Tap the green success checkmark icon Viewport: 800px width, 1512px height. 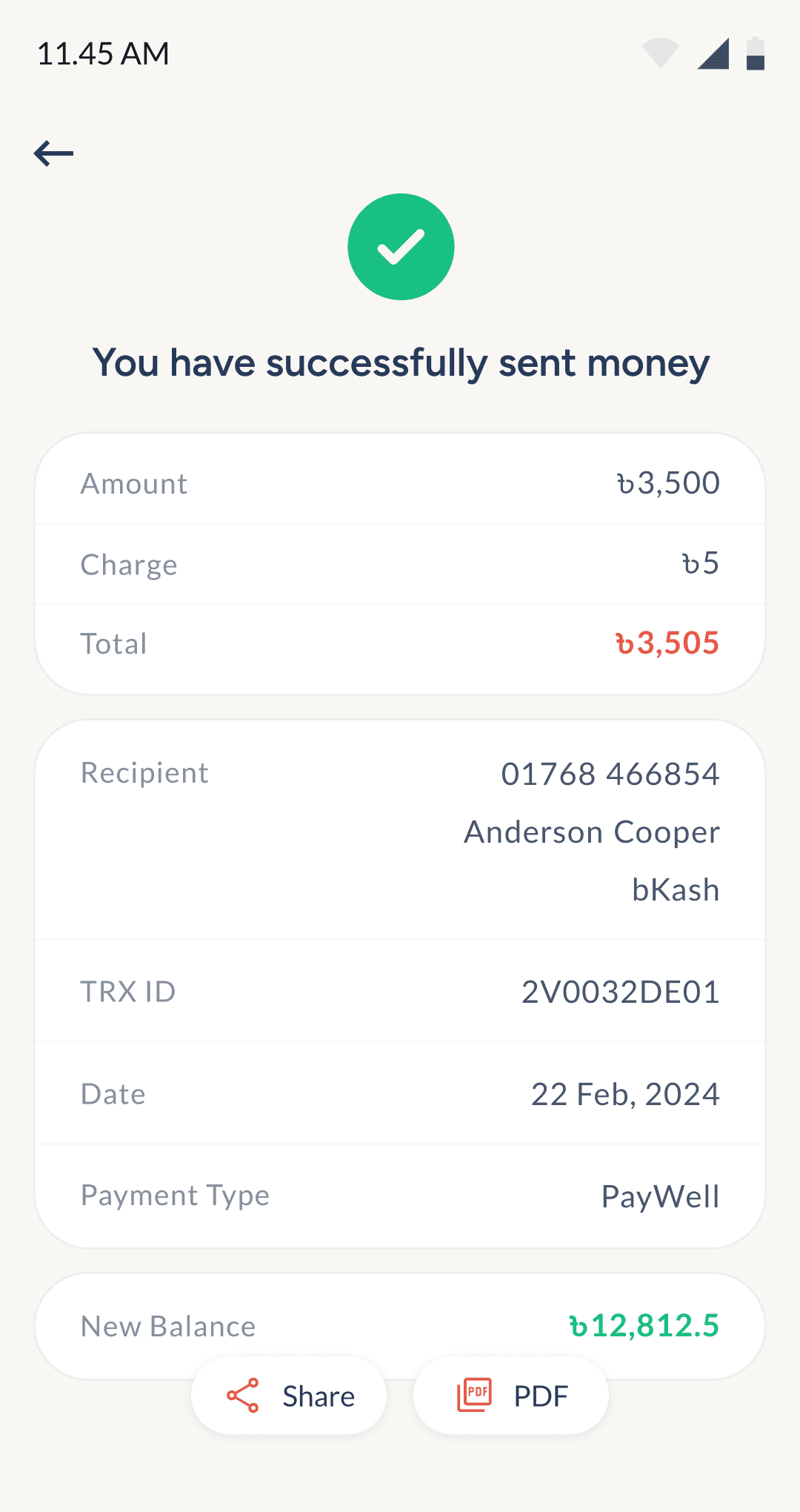[401, 247]
